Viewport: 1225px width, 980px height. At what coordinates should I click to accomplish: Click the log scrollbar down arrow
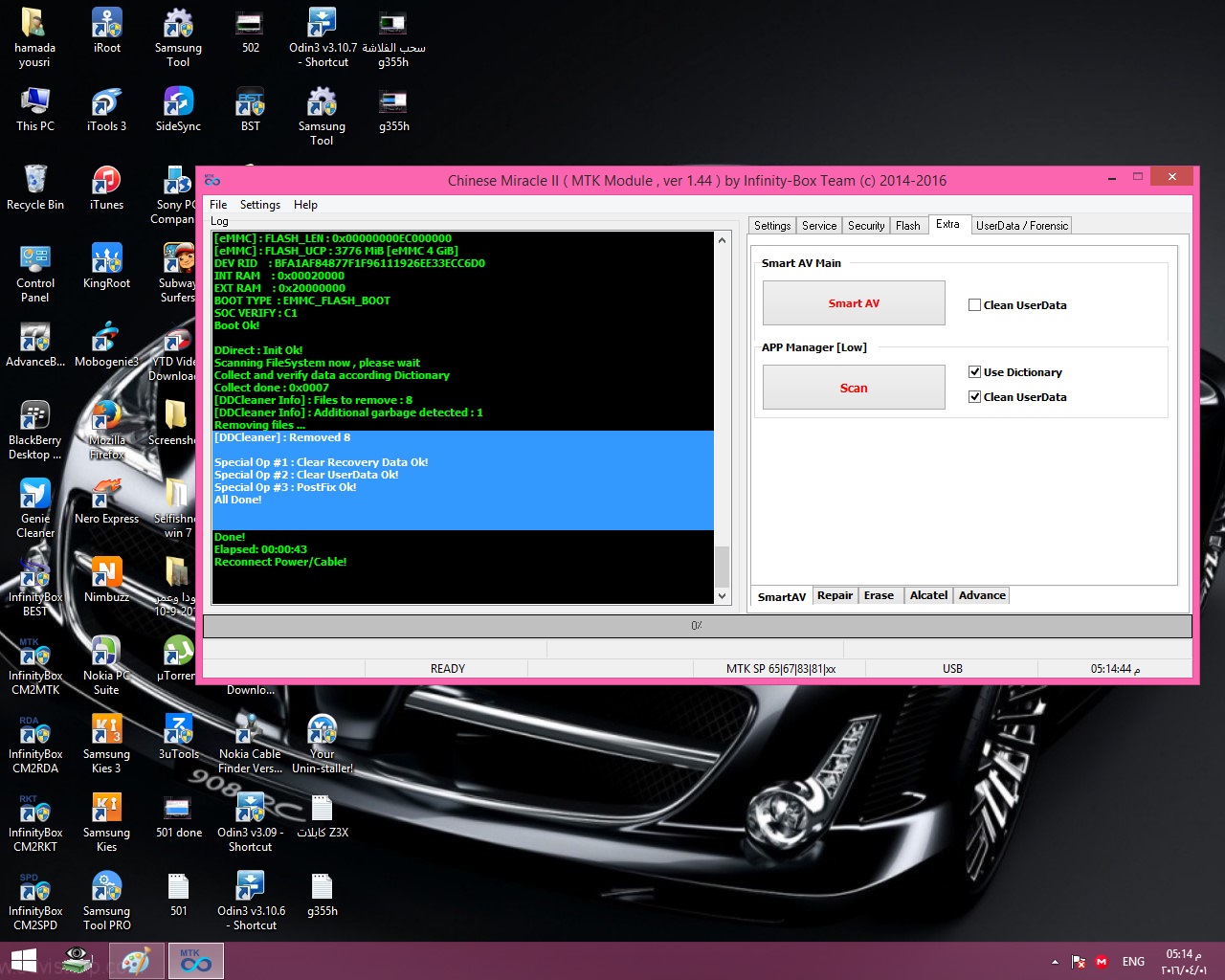pos(722,596)
